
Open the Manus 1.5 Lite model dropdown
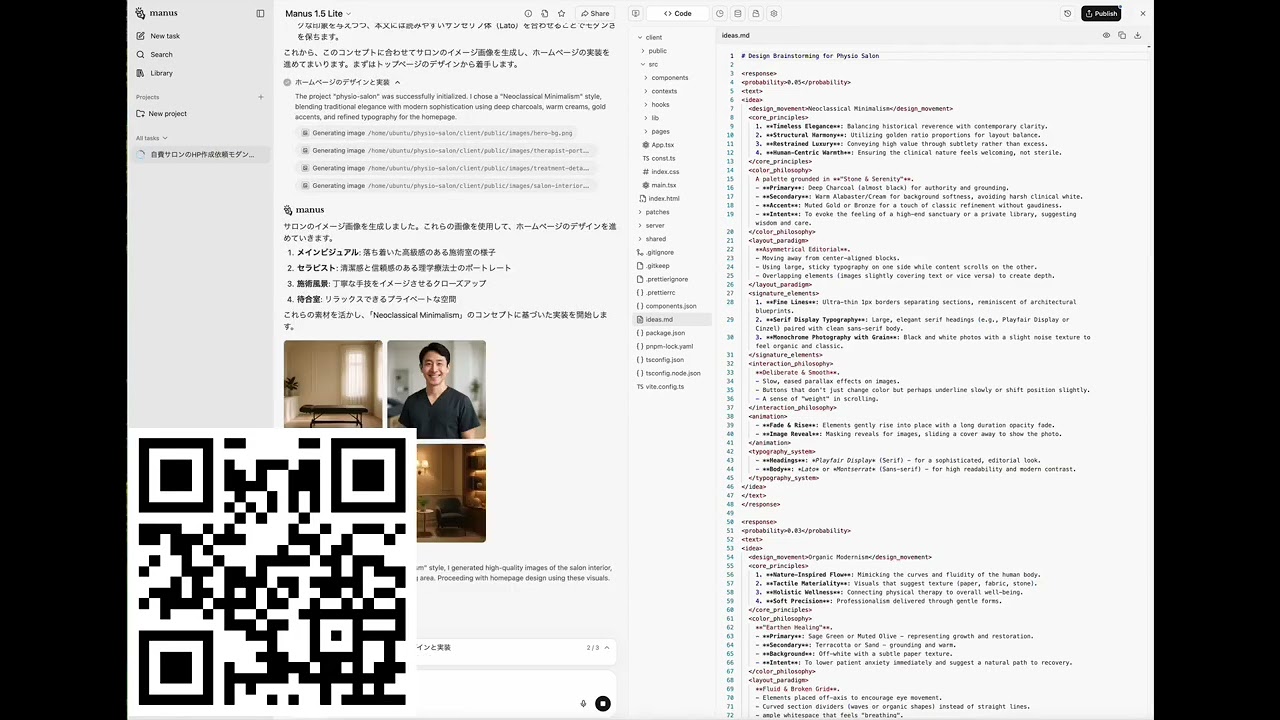click(x=318, y=13)
